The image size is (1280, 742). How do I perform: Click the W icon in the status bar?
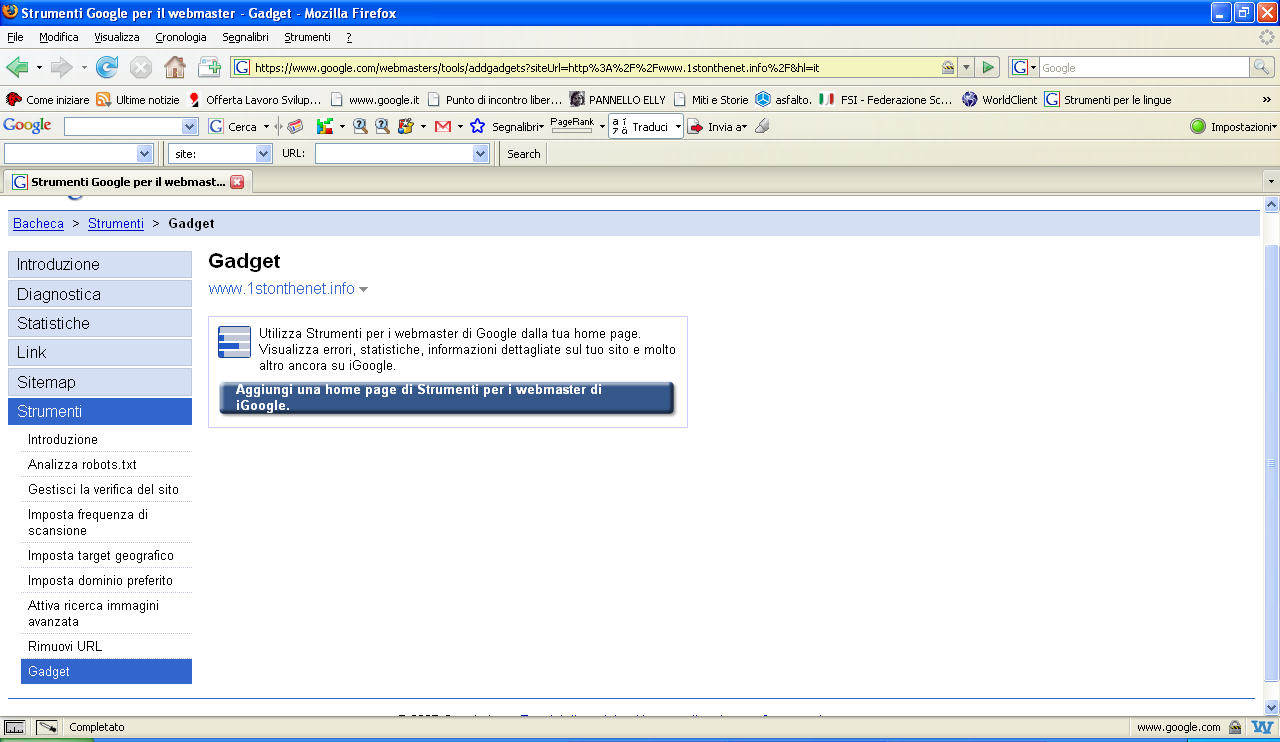click(x=1262, y=728)
